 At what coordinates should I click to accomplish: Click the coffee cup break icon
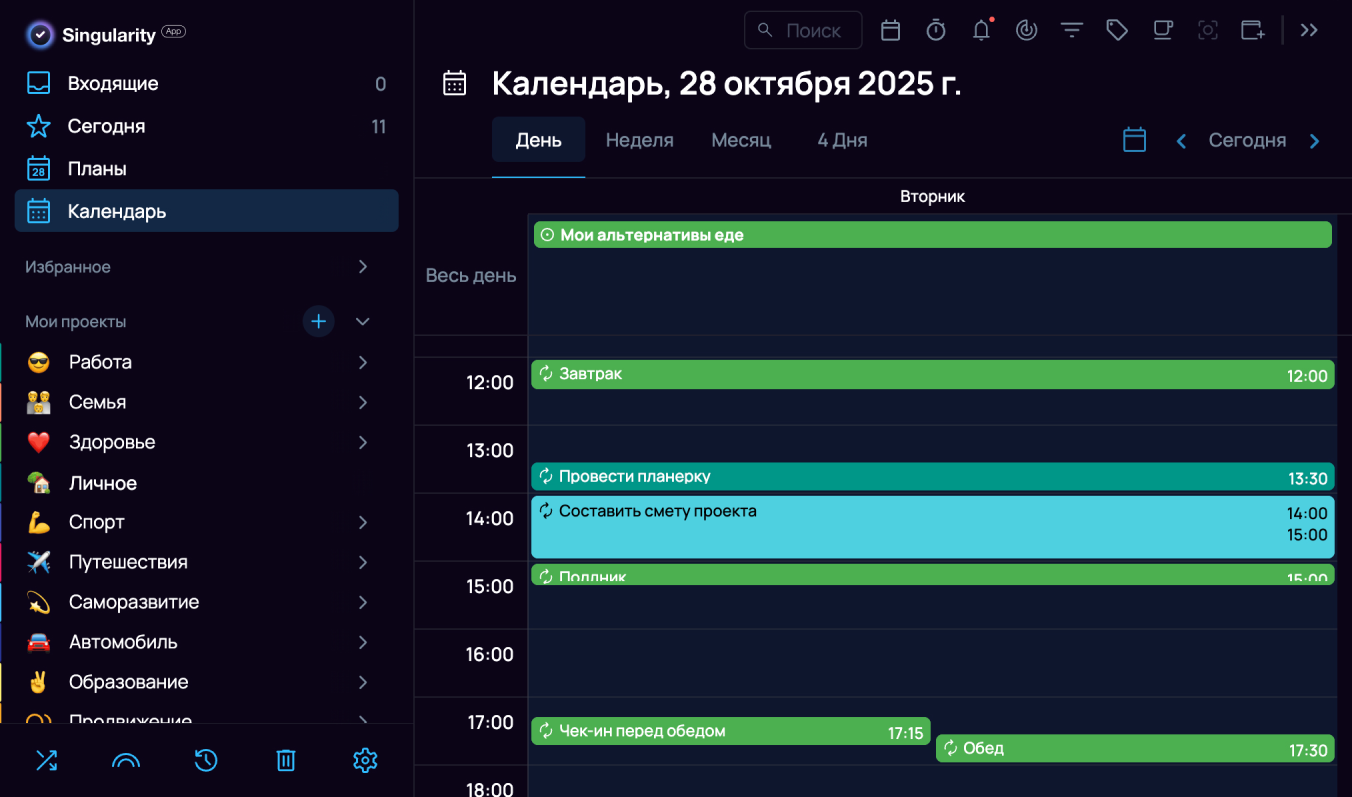click(1162, 30)
